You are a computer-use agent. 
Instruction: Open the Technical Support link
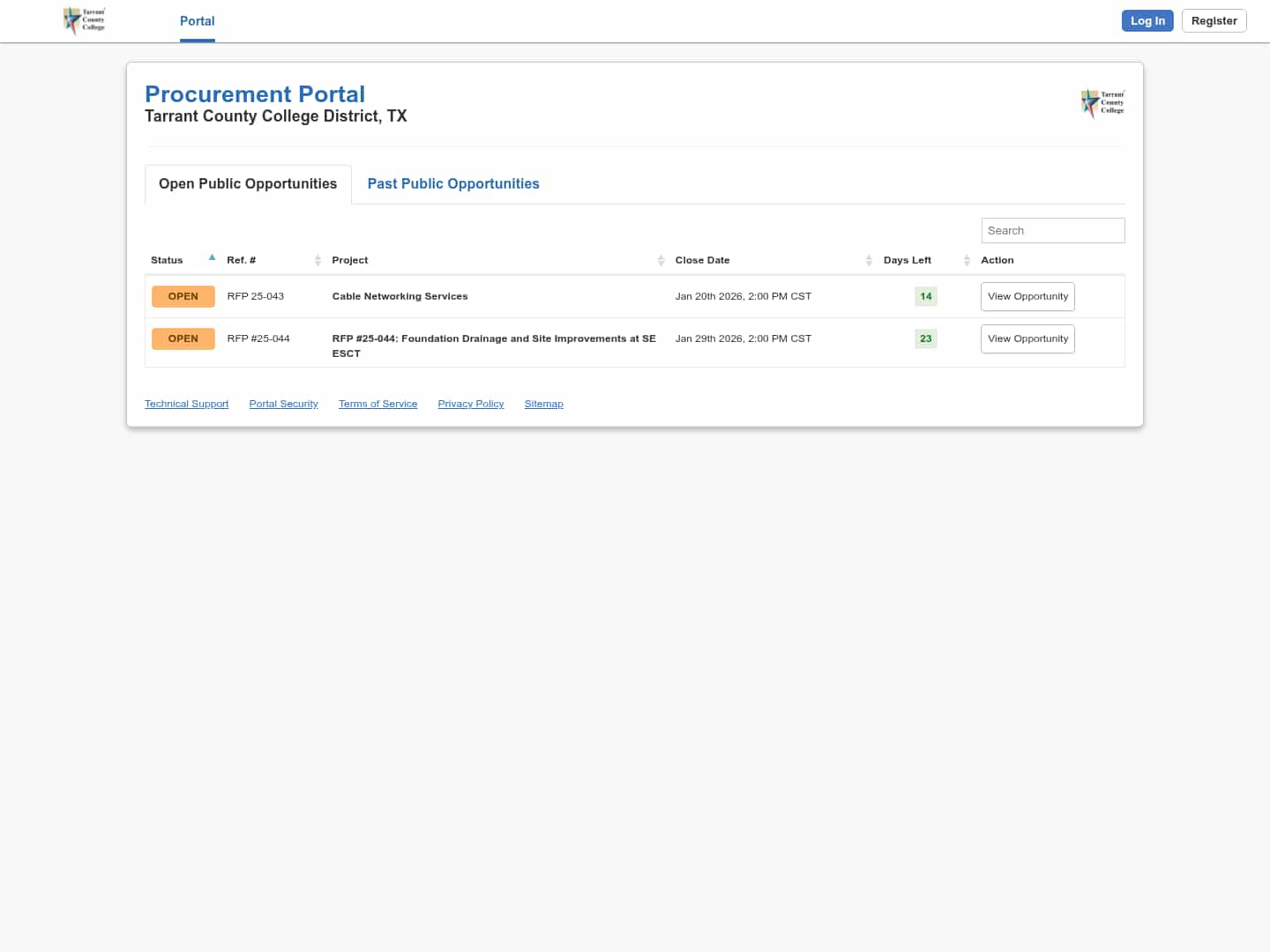click(x=186, y=404)
